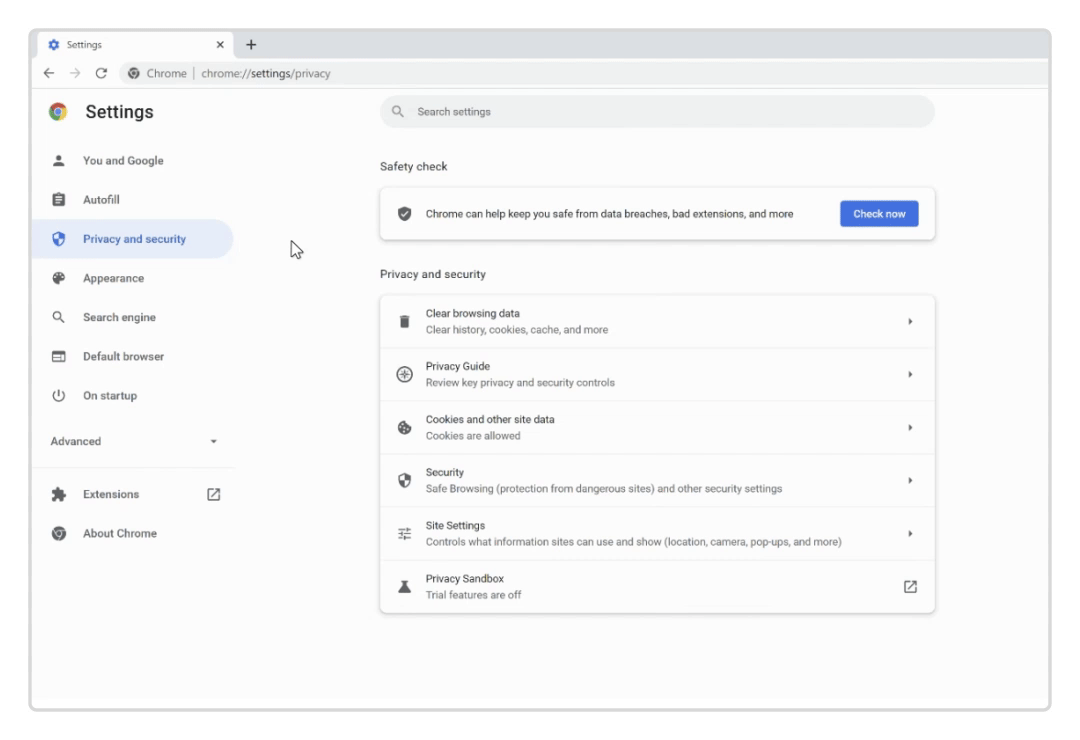Click the Check now button
1080x740 pixels.
coord(878,213)
